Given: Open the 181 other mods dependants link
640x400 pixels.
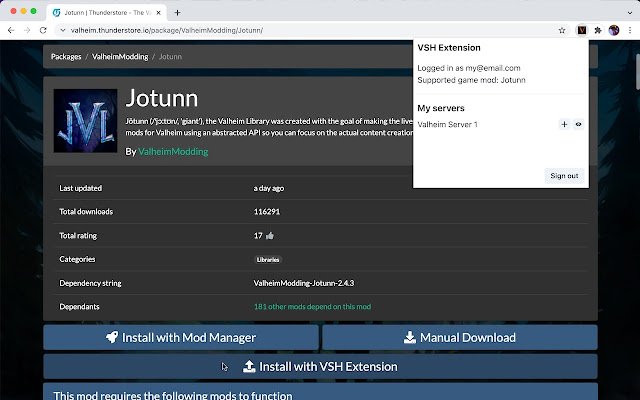Looking at the screenshot, I should click(x=312, y=307).
